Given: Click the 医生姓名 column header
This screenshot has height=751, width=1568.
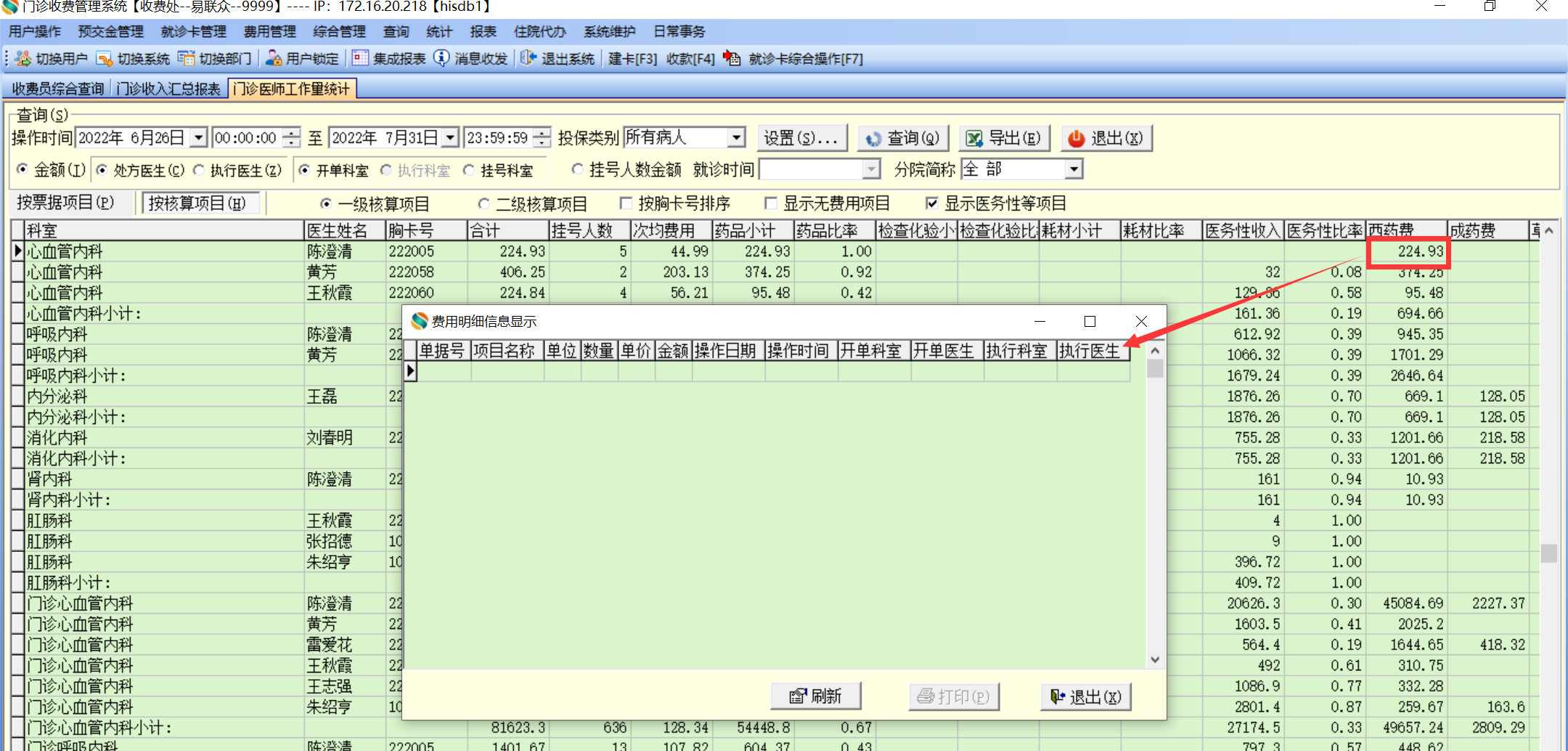Looking at the screenshot, I should coord(345,230).
